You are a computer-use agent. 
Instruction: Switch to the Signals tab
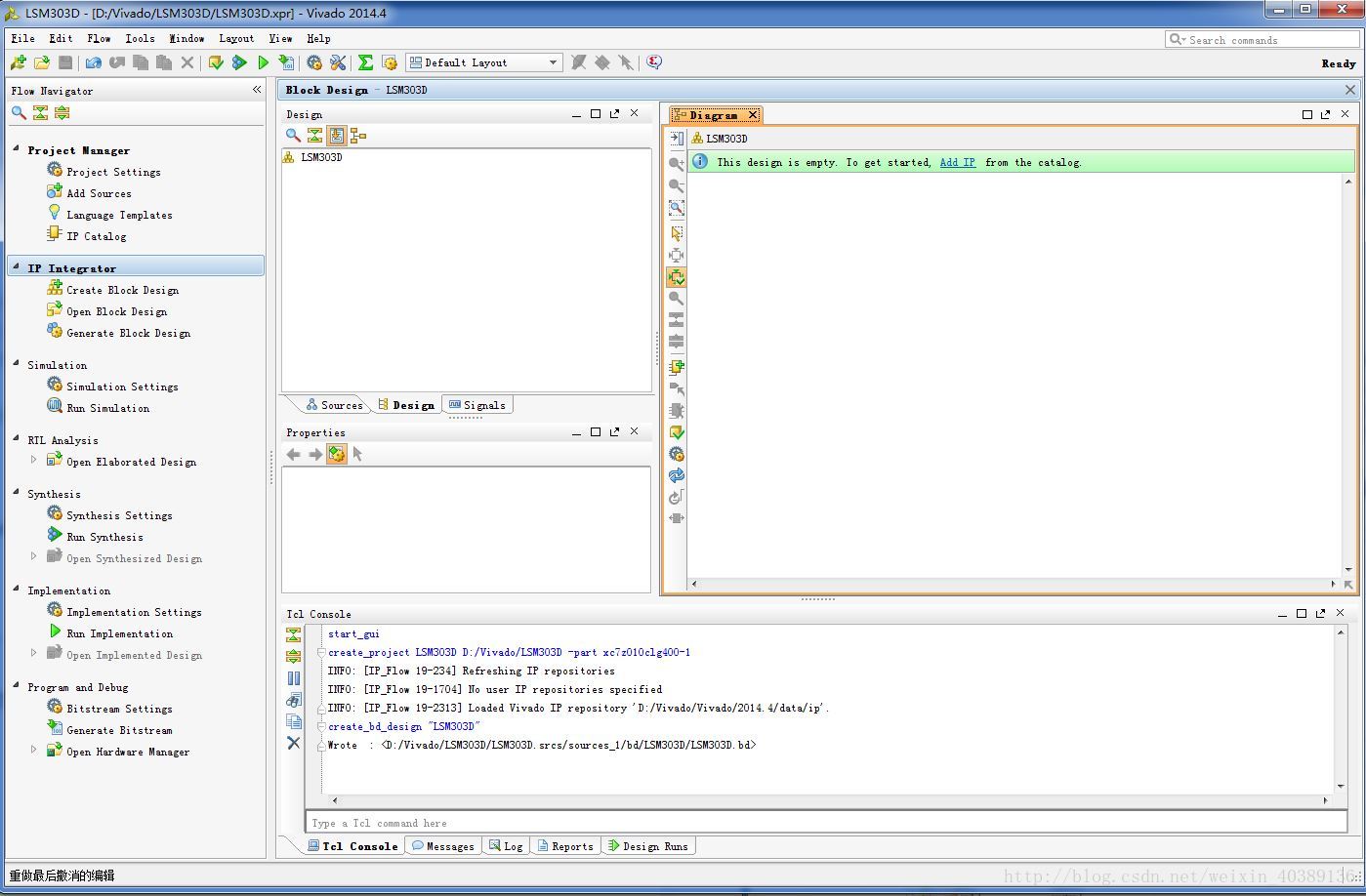(x=476, y=405)
